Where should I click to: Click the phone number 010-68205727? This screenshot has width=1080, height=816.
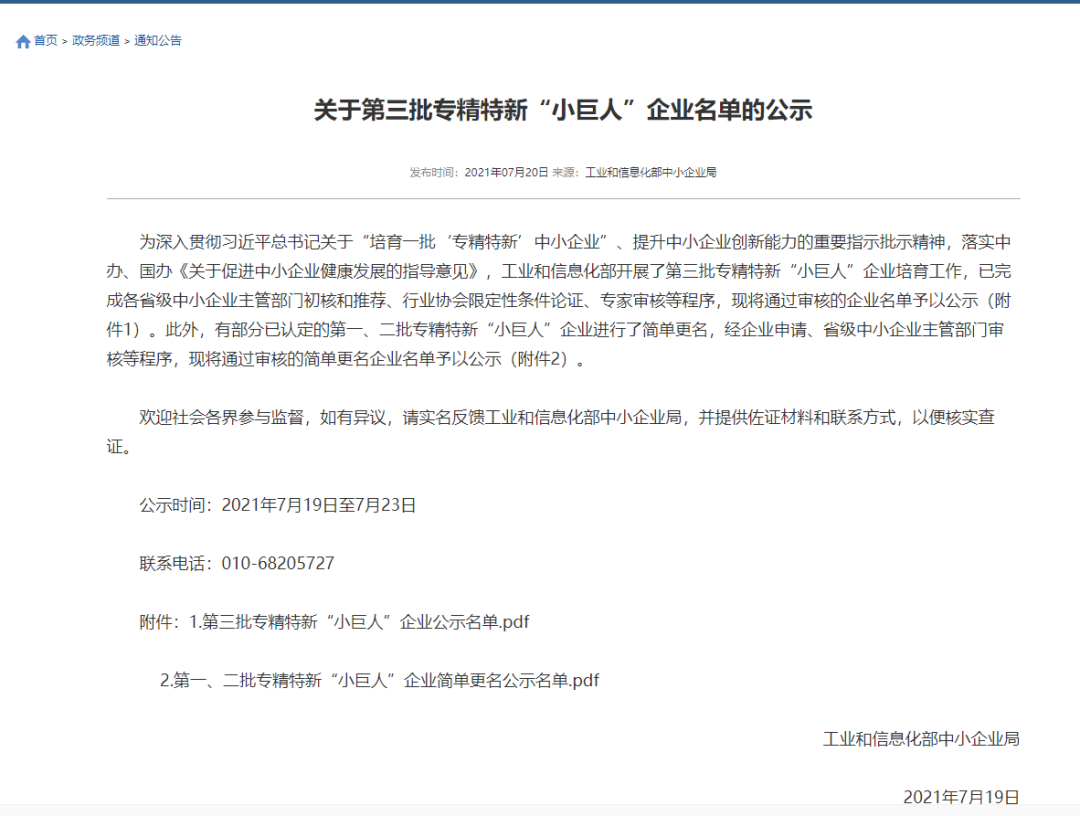277,564
